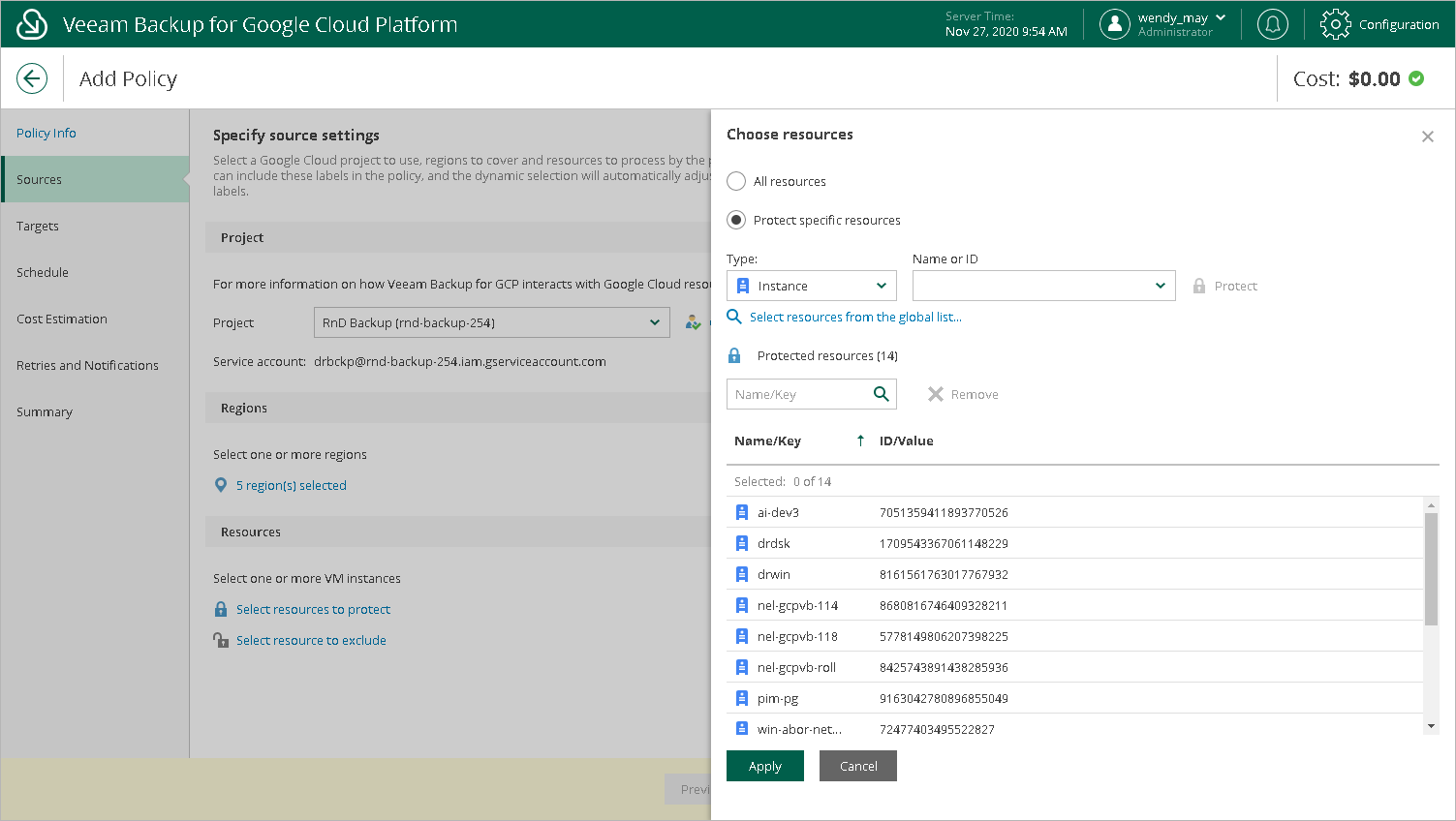Click the green cost status checkmark

pos(1416,78)
